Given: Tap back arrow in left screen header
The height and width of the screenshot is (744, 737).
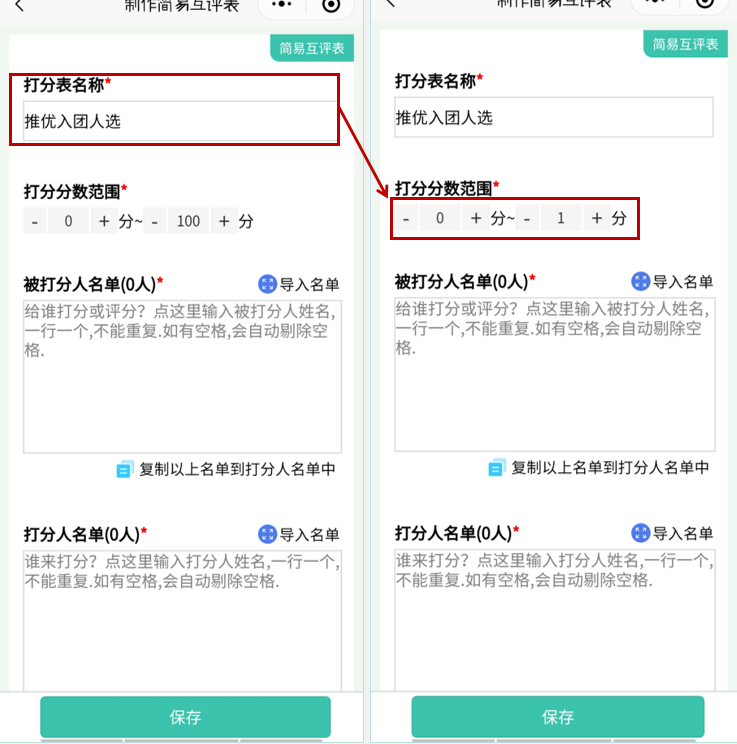Looking at the screenshot, I should pyautogui.click(x=19, y=6).
